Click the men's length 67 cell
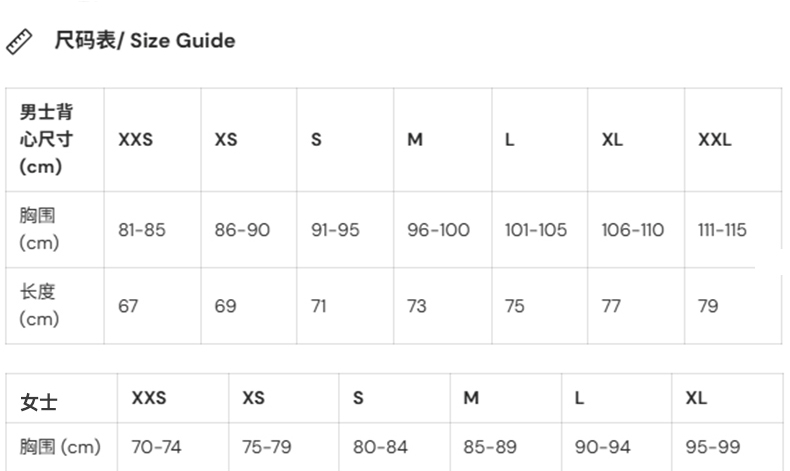 pos(128,306)
